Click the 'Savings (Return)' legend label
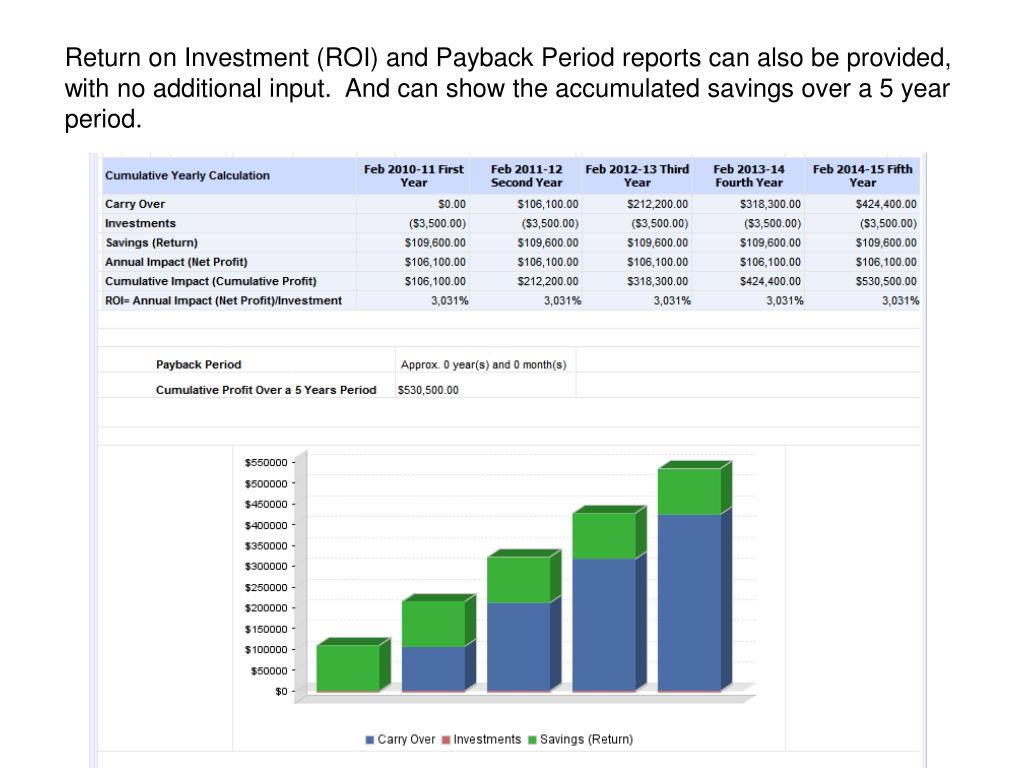Viewport: 1024px width, 768px height. (586, 739)
